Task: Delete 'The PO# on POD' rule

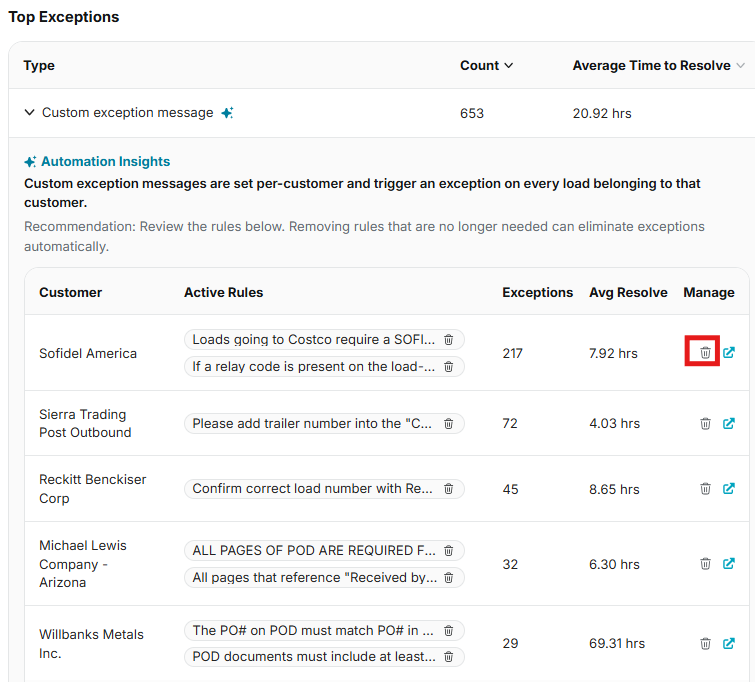Action: (448, 630)
